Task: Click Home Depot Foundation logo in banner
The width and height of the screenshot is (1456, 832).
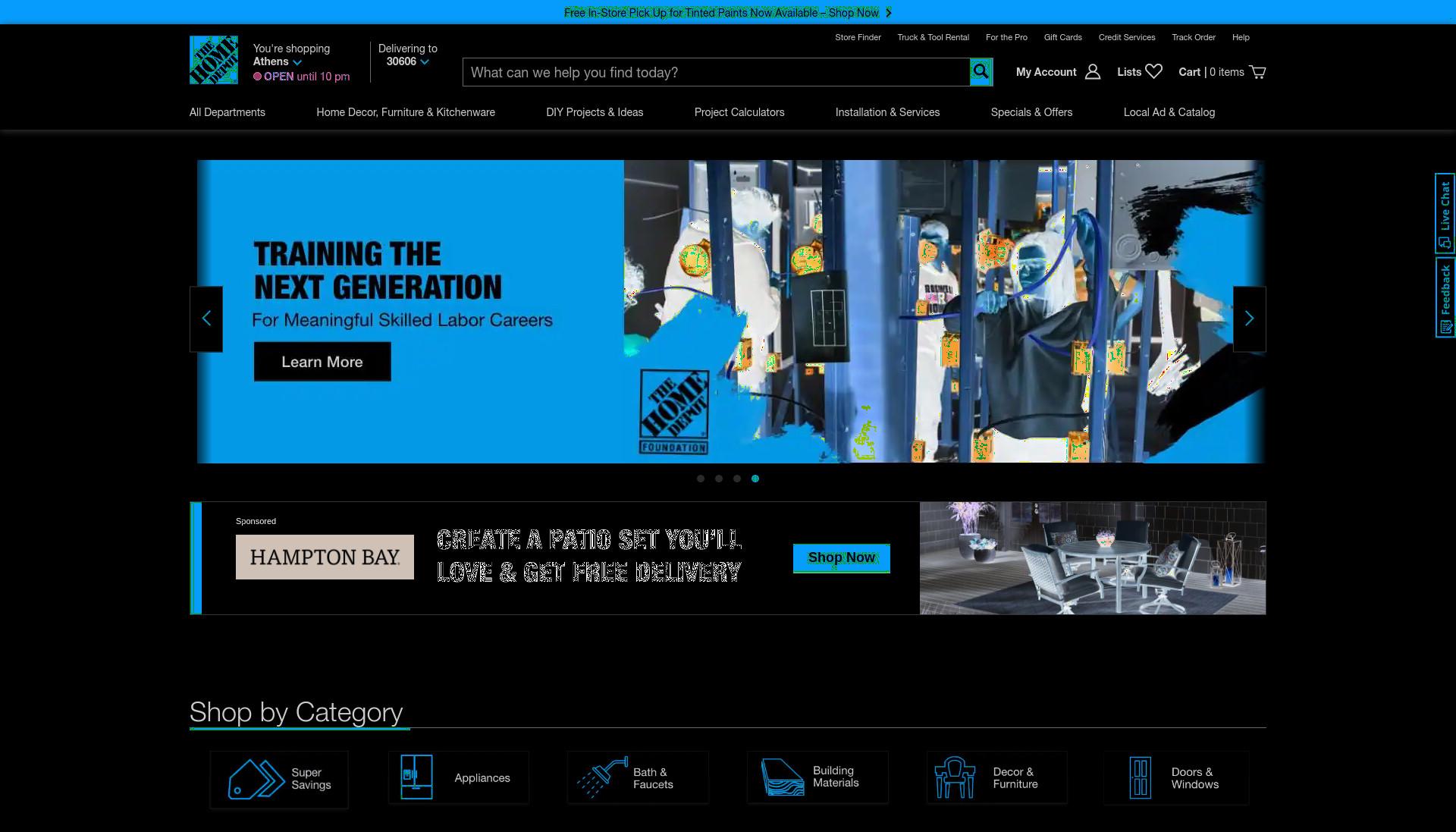Action: [673, 412]
